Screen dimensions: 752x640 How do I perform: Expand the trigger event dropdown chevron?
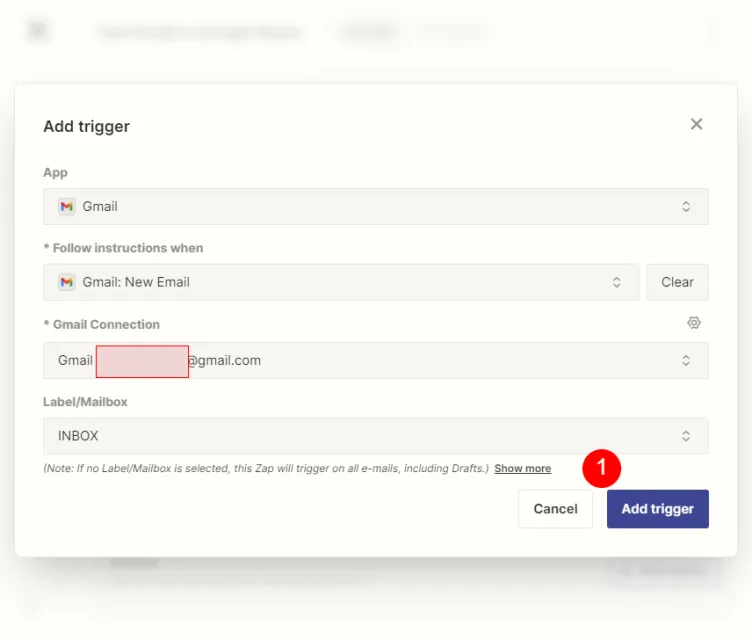[x=617, y=282]
